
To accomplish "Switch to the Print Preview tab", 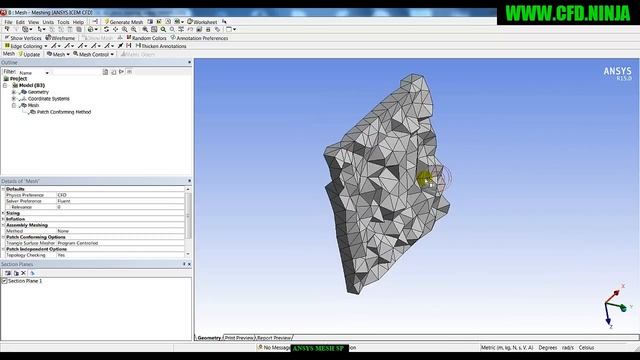I will tap(239, 338).
